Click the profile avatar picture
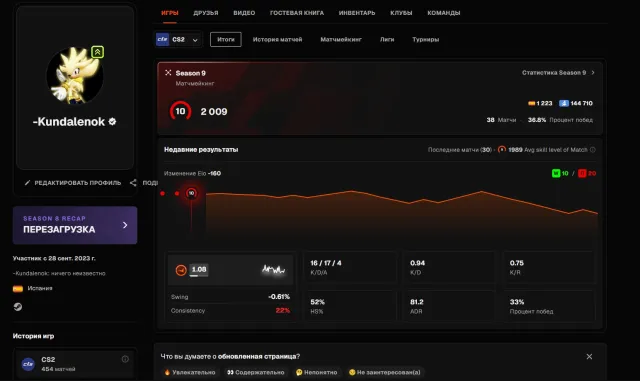 [x=74, y=75]
